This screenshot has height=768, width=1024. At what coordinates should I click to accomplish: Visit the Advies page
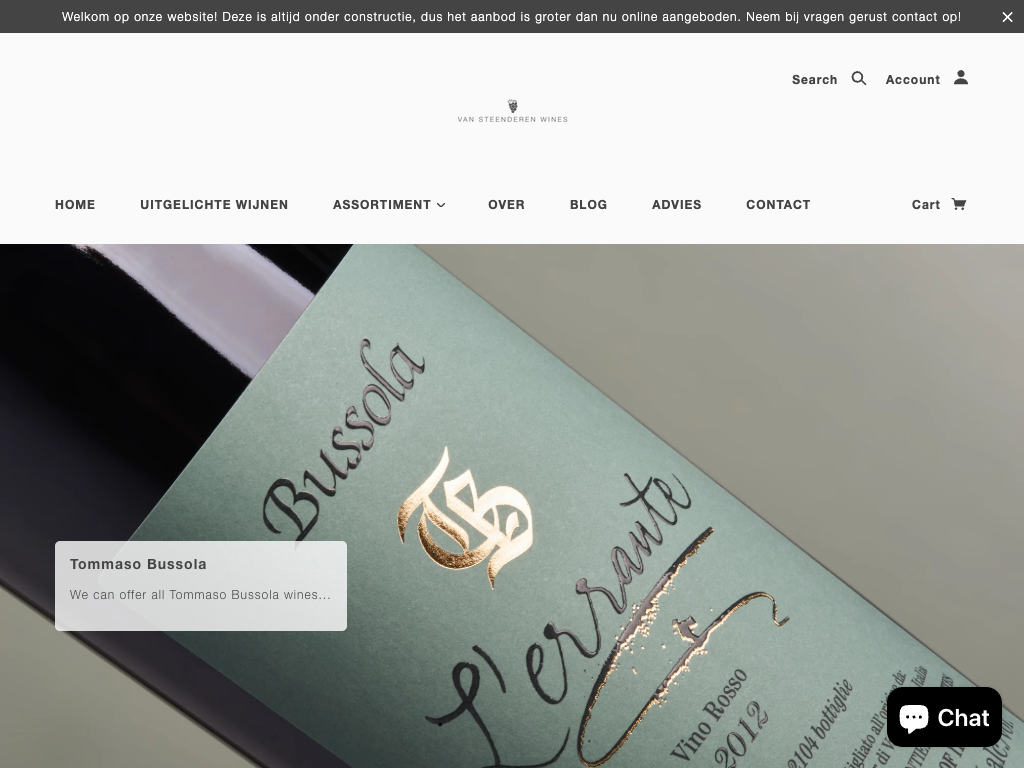click(x=677, y=204)
